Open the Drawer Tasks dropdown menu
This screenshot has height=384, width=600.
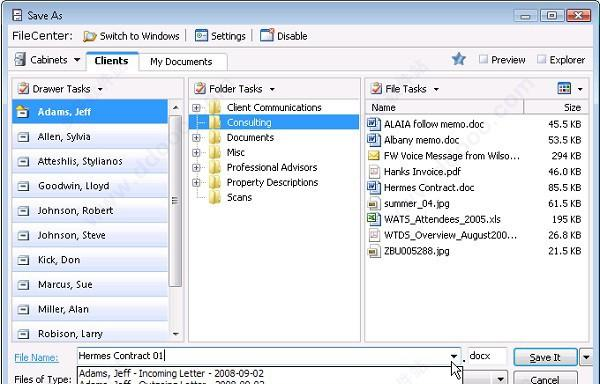[x=100, y=89]
